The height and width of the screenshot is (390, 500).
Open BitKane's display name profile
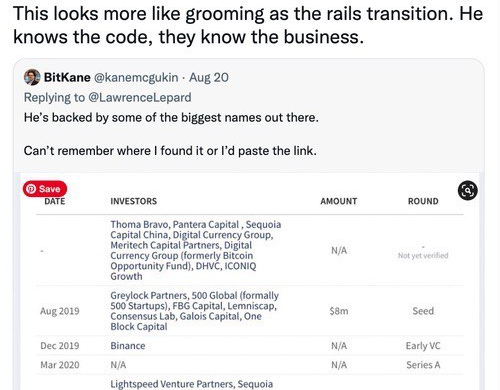pos(67,77)
